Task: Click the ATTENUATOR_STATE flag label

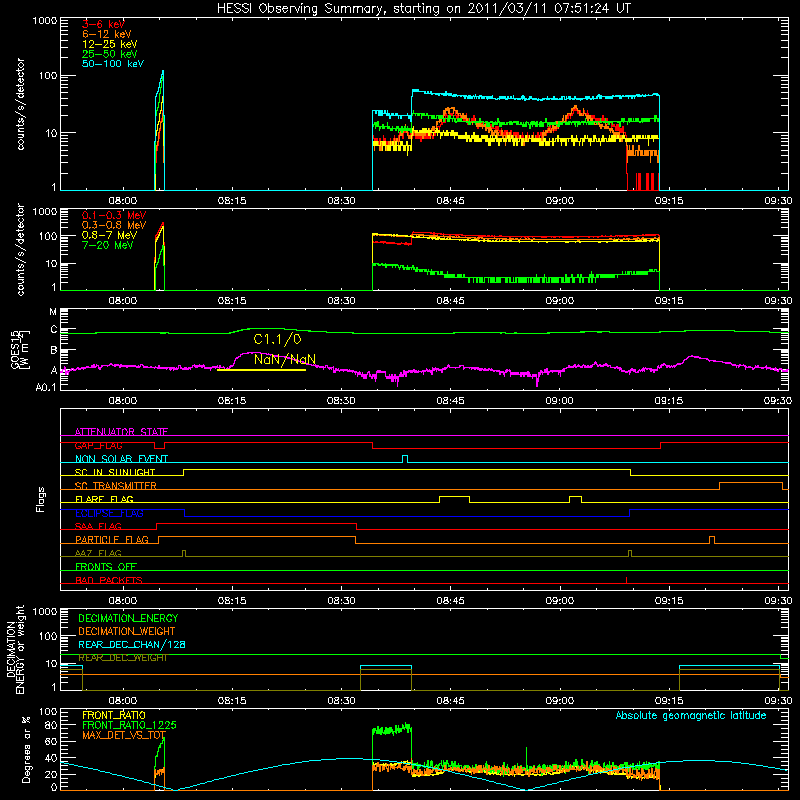Action: click(121, 432)
